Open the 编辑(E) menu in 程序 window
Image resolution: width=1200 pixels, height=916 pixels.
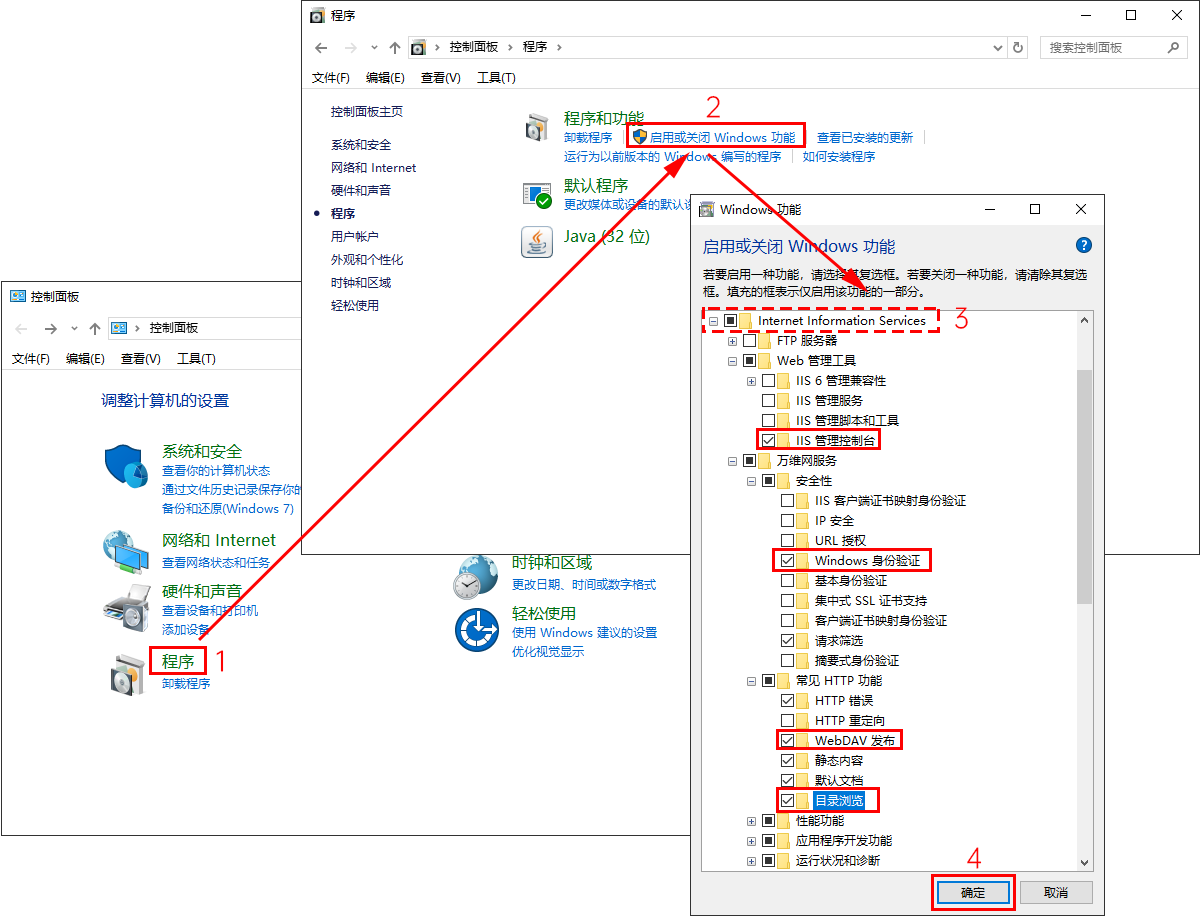385,78
